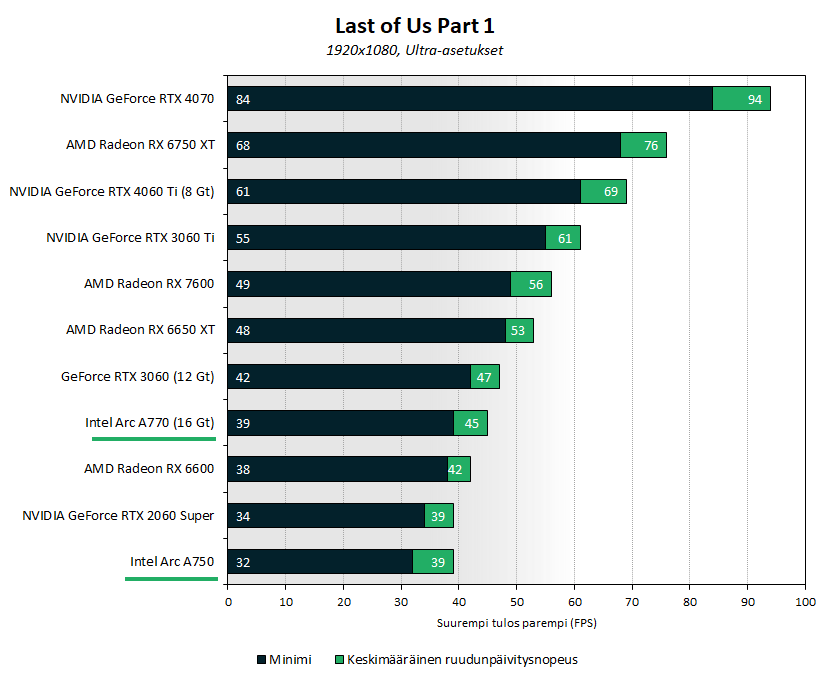Select the Intel Arc A770 (16 Gt) label

150,423
